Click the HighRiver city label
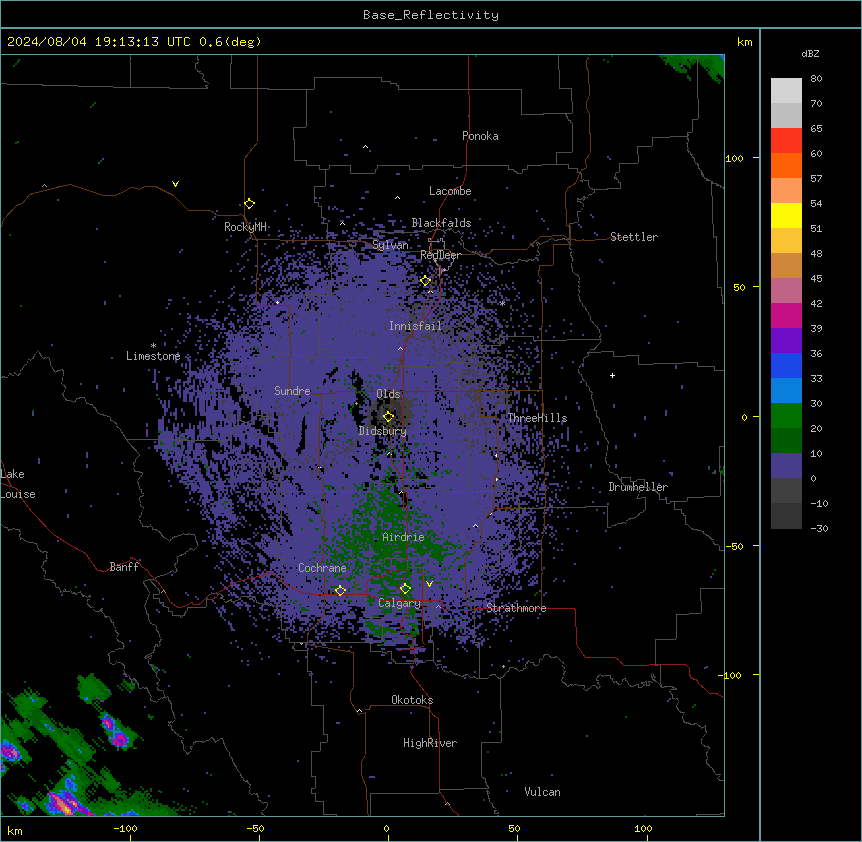 coord(430,743)
